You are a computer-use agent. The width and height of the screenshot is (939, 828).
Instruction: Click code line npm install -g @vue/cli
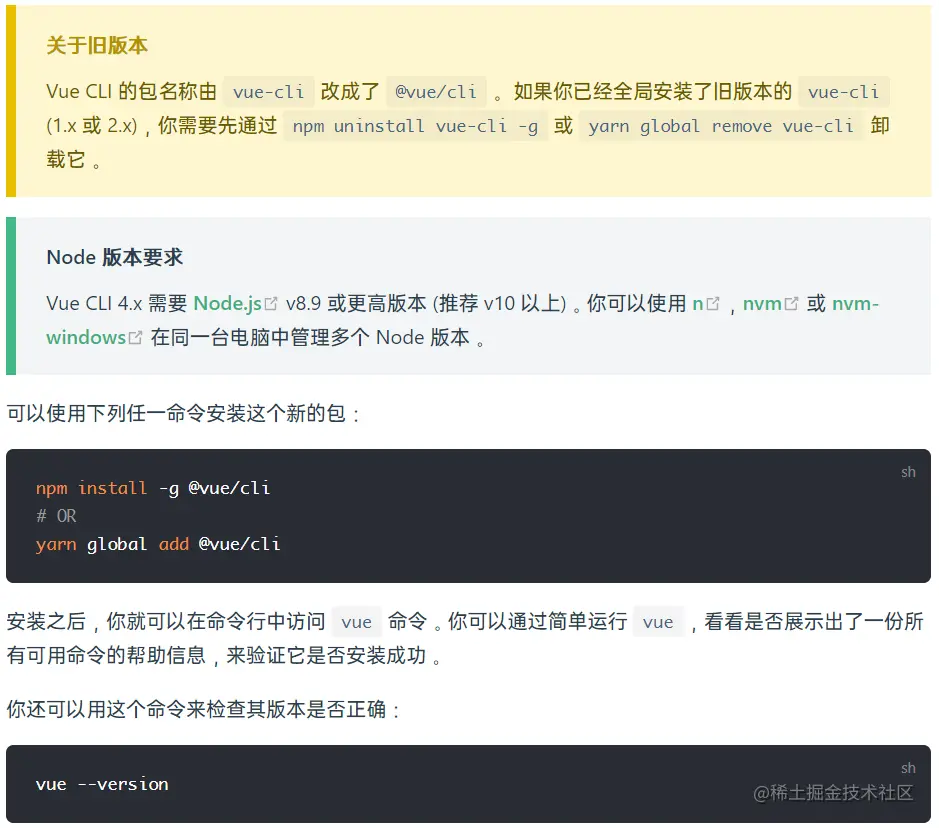point(153,489)
